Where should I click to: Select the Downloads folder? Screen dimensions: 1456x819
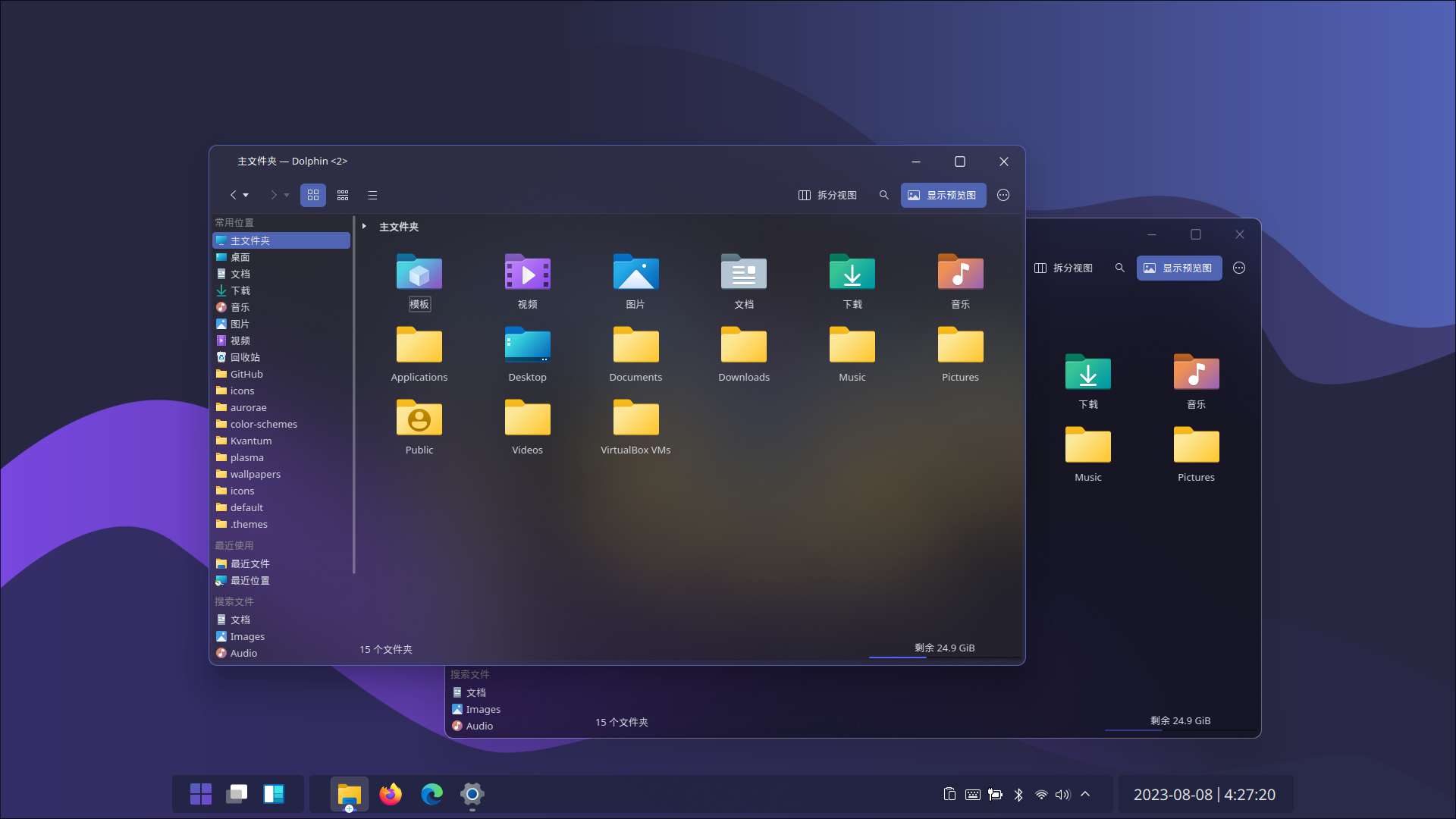(x=744, y=354)
